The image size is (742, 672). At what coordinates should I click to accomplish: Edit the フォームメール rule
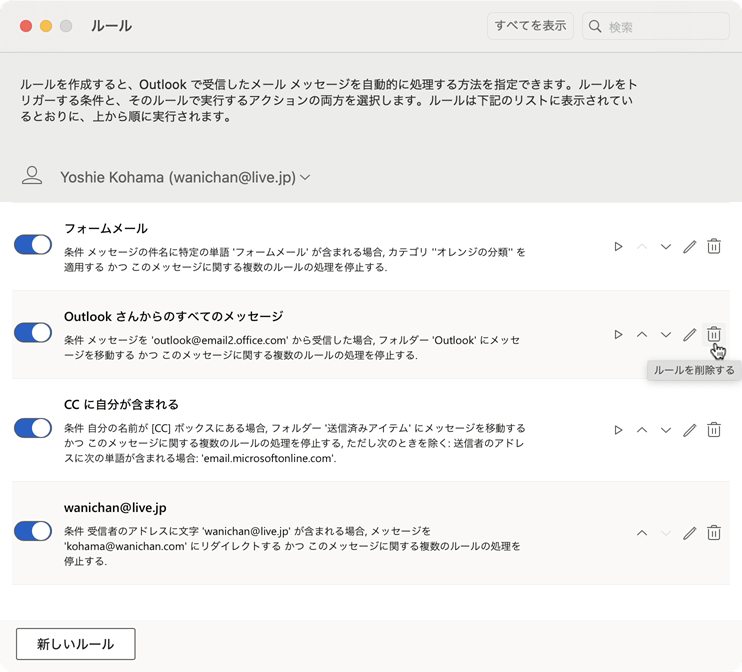[x=689, y=246]
